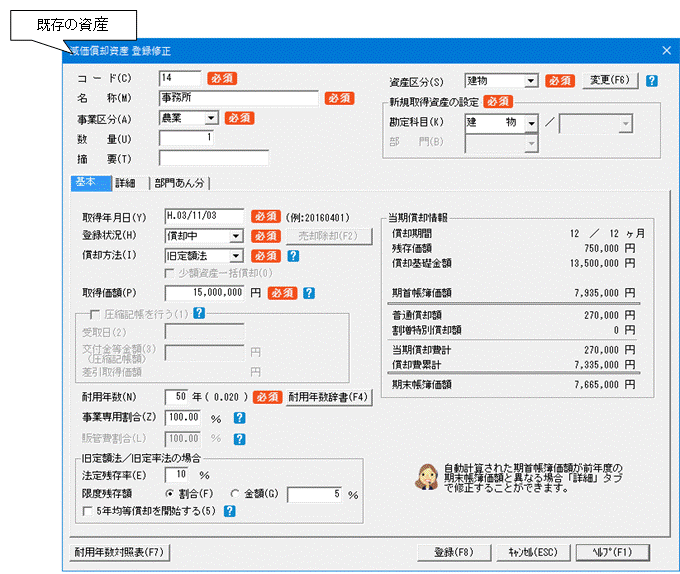Close the 減価償却資産 登録修正 dialog
The height and width of the screenshot is (574, 680).
point(667,51)
